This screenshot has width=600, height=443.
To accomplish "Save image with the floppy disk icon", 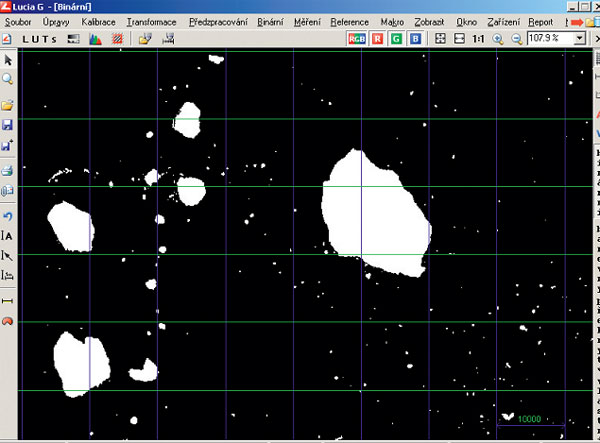I will (7, 125).
